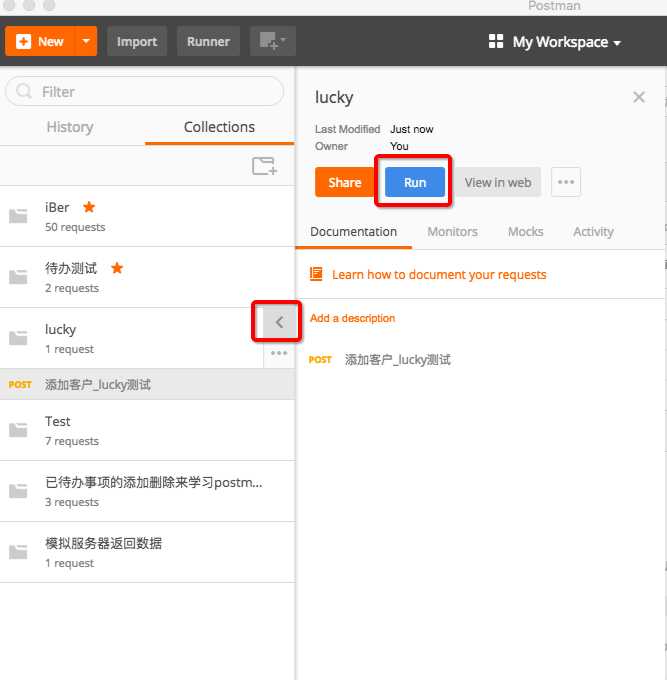Click the search magnifier icon in Filter
Screen dimensions: 667x680
coord(23,92)
